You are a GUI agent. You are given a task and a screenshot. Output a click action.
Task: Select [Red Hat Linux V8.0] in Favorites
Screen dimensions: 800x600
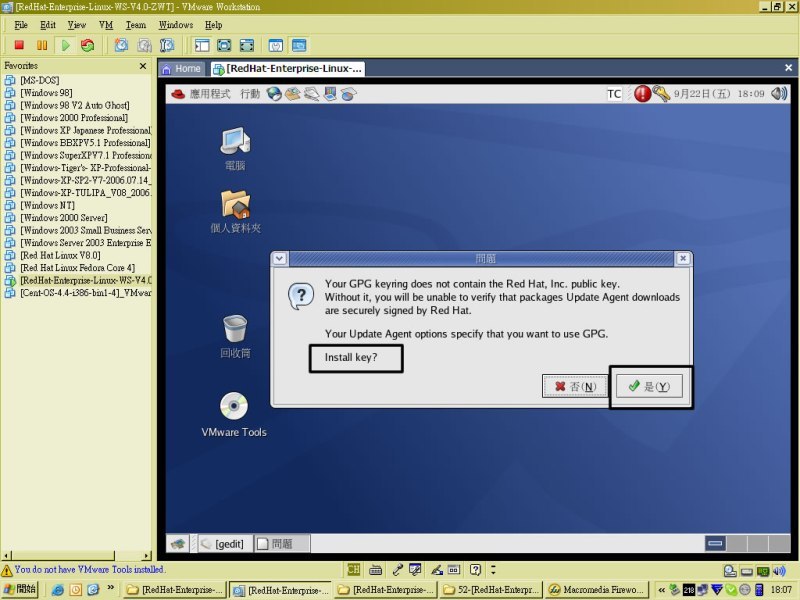[x=60, y=255]
